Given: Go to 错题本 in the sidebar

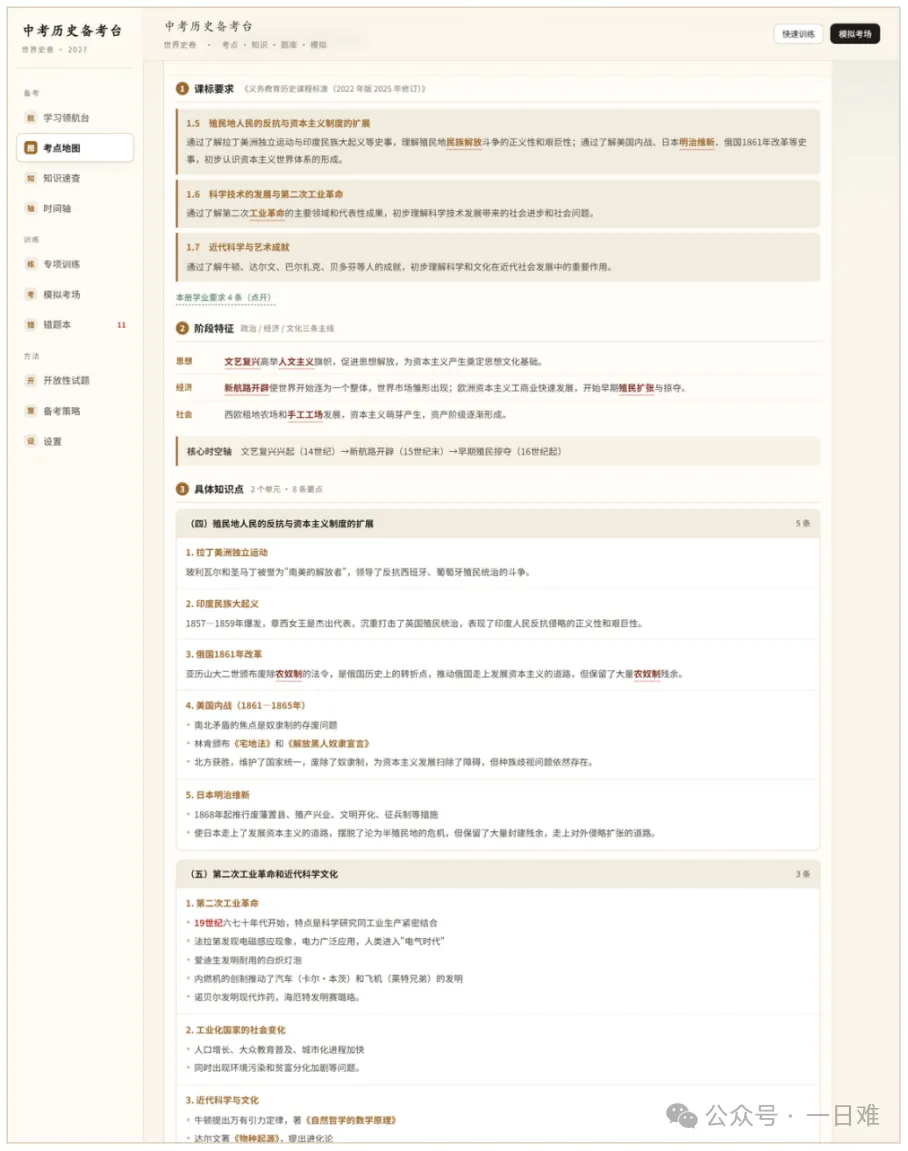Looking at the screenshot, I should tap(75, 324).
